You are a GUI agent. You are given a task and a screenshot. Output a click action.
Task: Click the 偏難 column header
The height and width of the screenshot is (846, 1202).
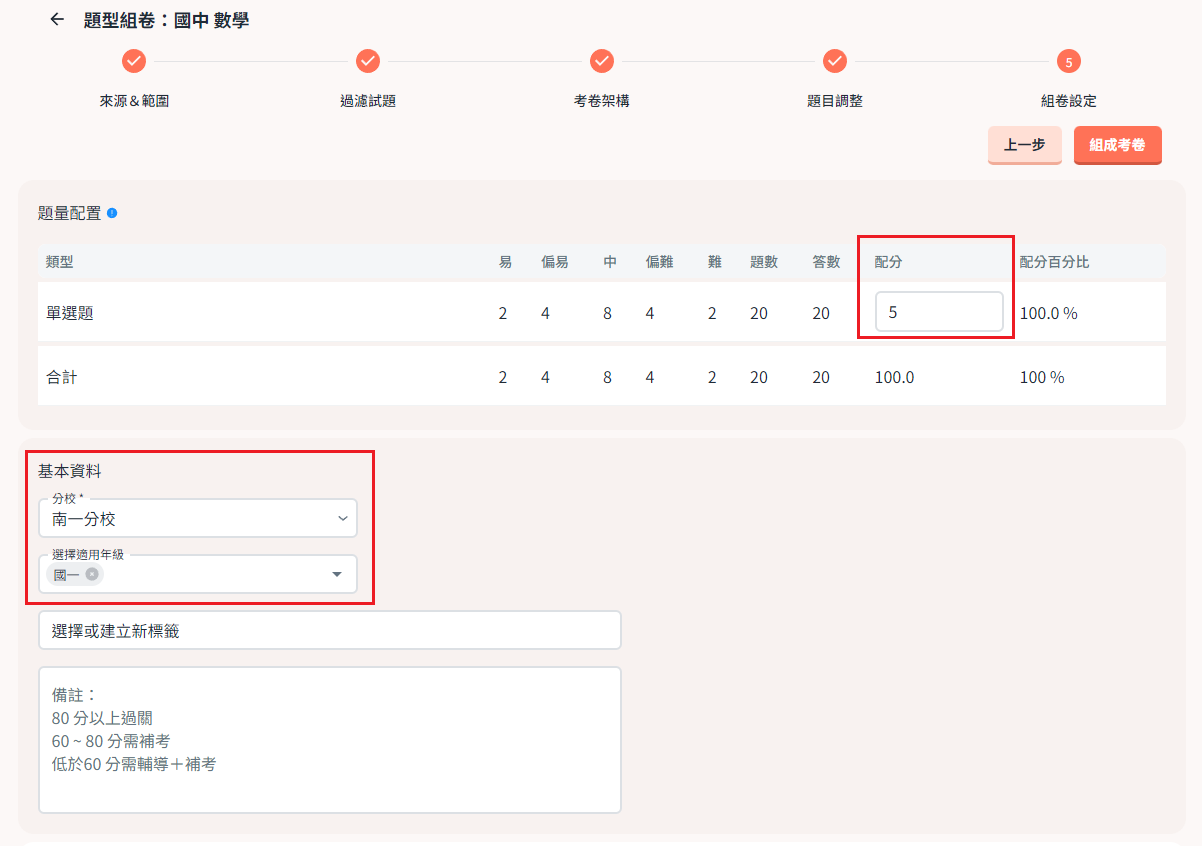tap(660, 262)
